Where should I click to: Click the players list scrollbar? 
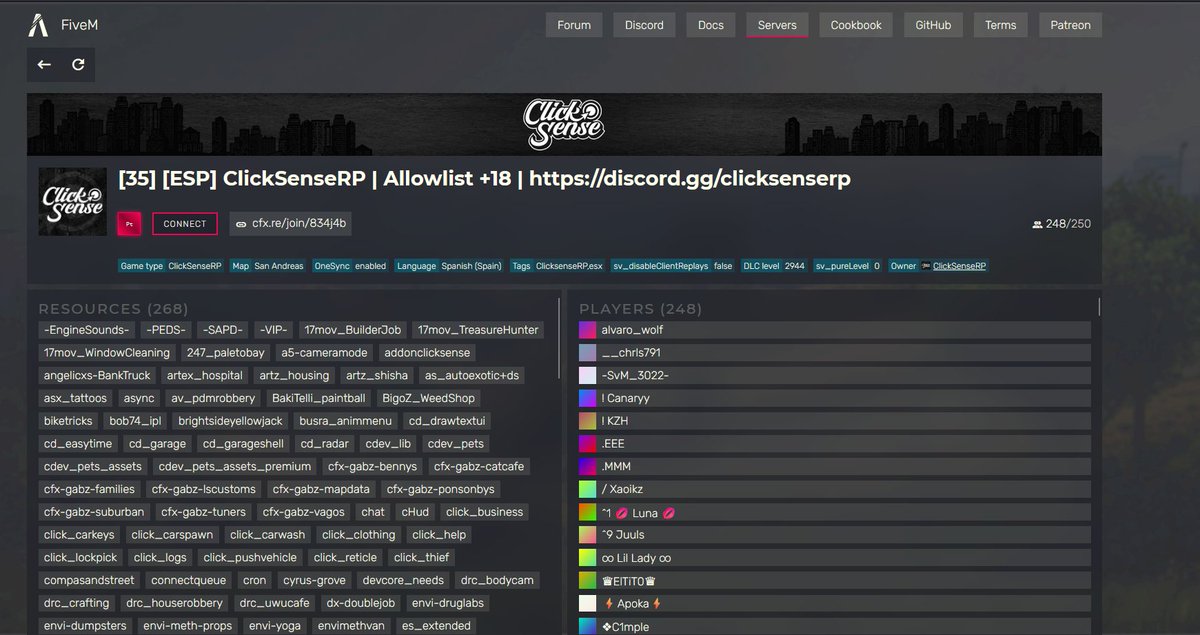(1099, 306)
